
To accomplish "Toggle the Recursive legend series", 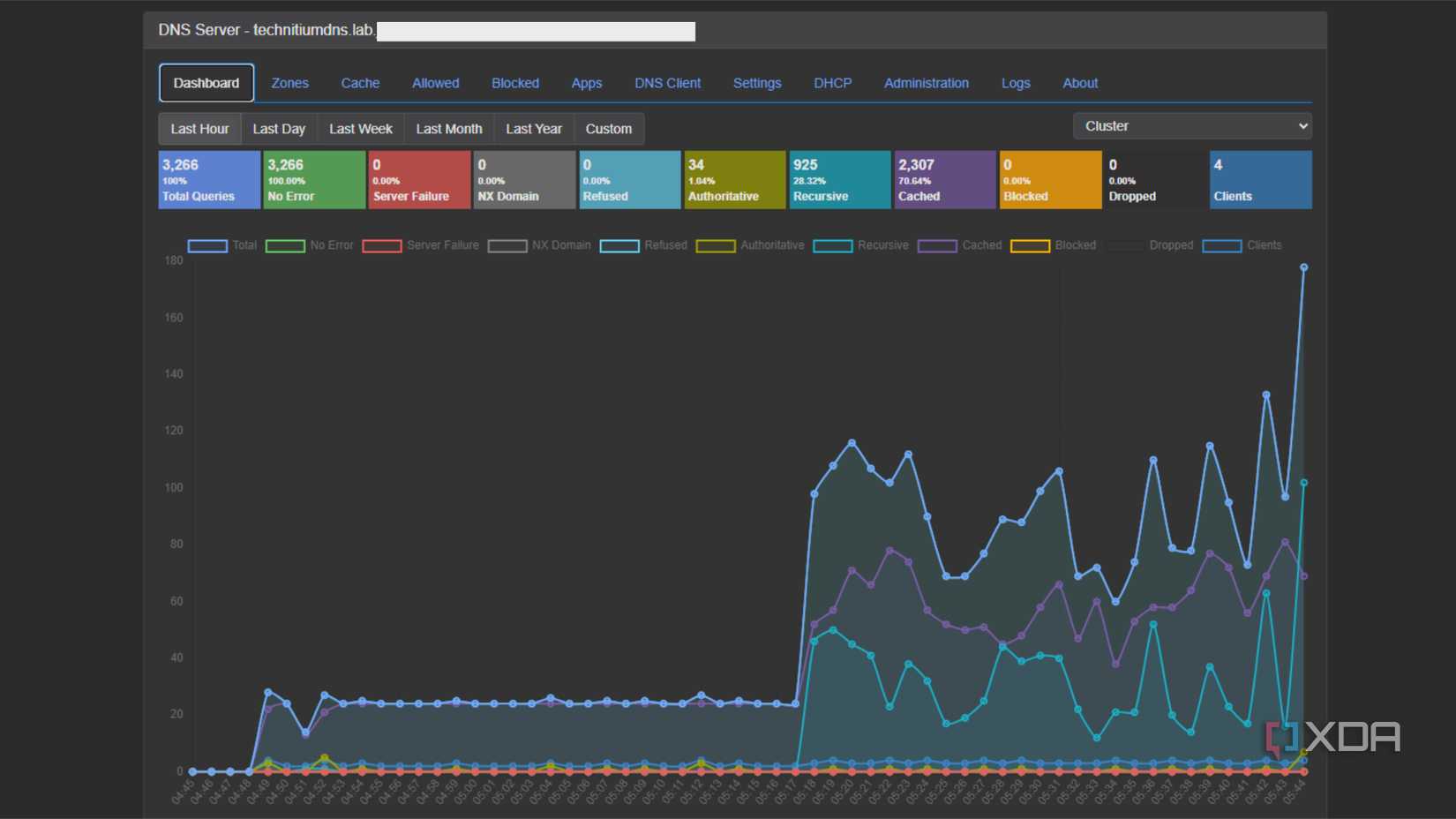I will pyautogui.click(x=861, y=245).
